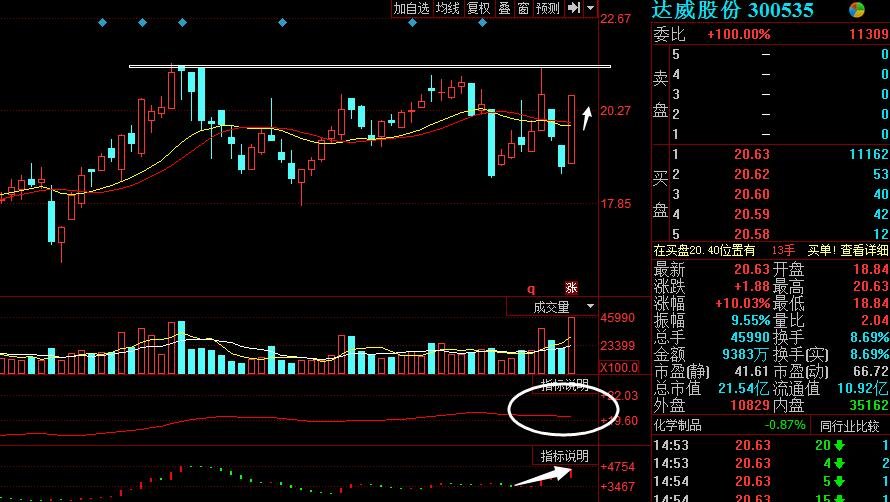Click the sector change -0.87%
Image resolution: width=890 pixels, height=502 pixels.
pos(785,425)
